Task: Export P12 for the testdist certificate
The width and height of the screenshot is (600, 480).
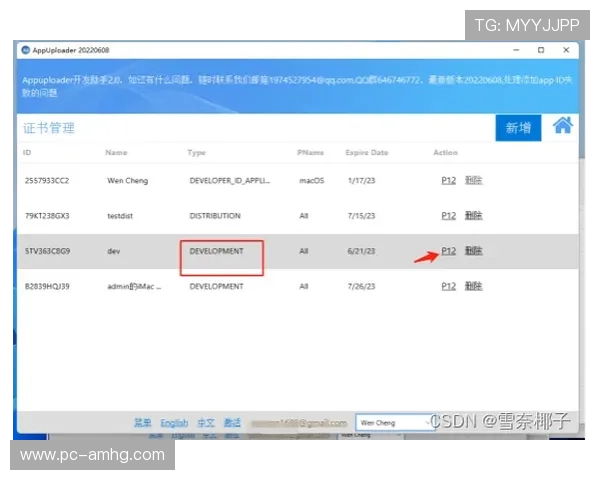Action: pos(448,216)
